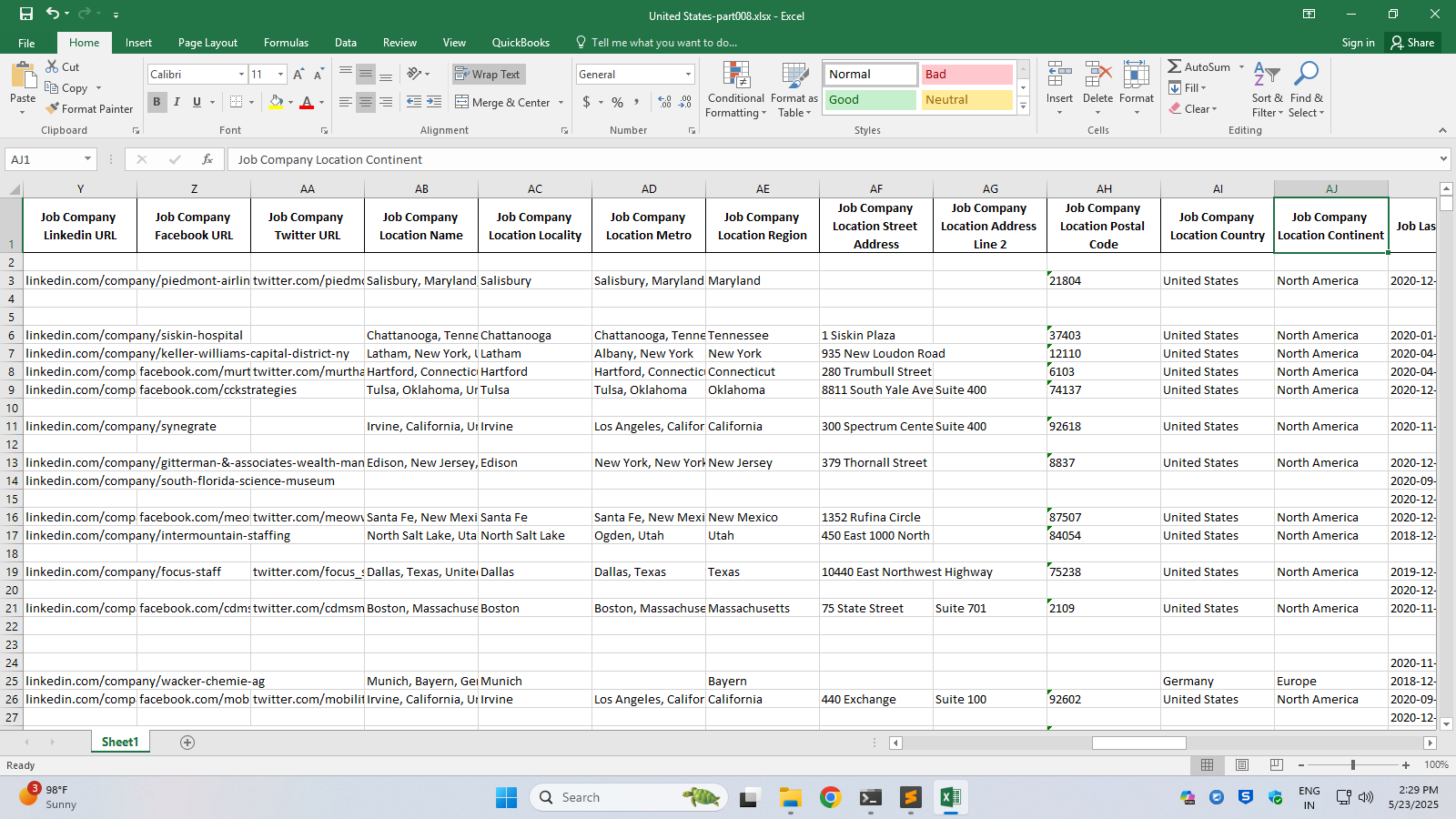Toggle Bold formatting
This screenshot has width=1456, height=819.
(x=157, y=102)
